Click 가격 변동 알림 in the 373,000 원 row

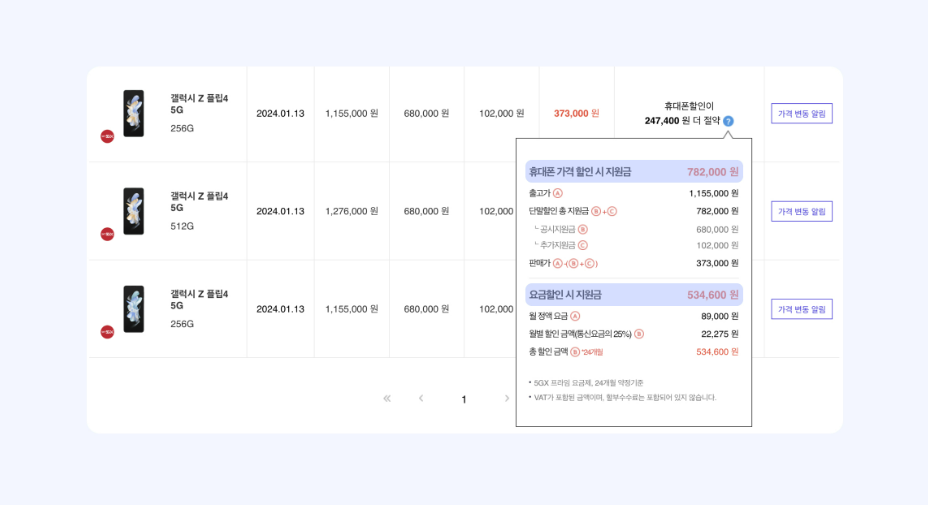[801, 114]
